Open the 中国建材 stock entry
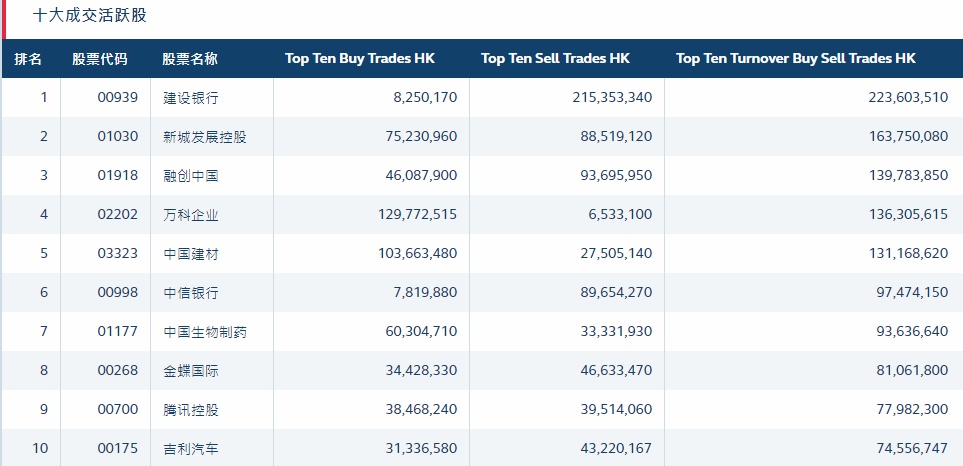 click(190, 254)
